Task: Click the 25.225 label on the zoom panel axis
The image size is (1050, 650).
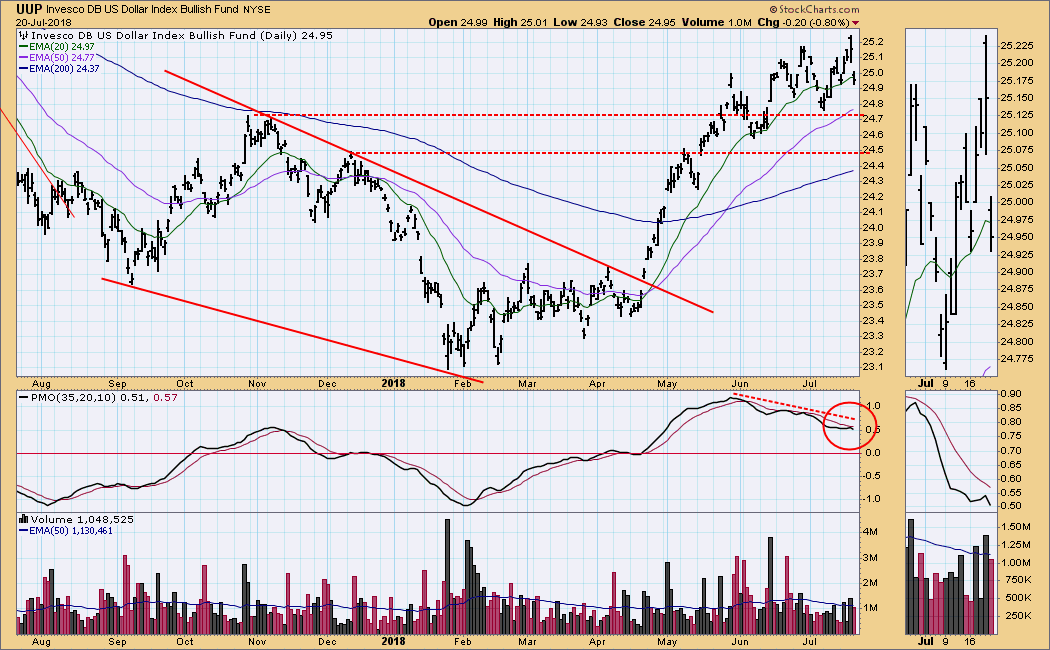Action: (x=1016, y=46)
